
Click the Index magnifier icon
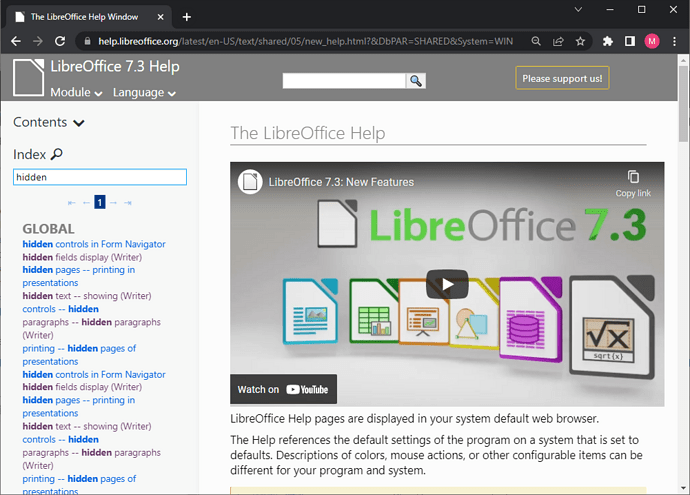[x=57, y=154]
